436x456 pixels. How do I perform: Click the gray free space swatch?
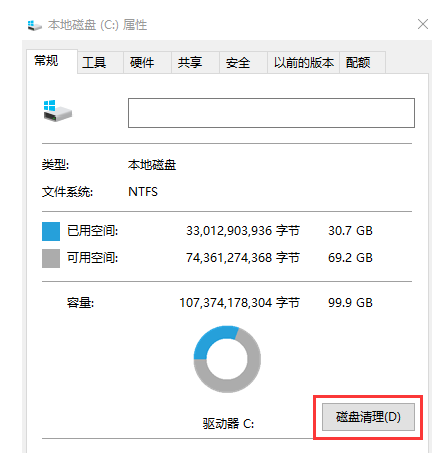point(51,258)
